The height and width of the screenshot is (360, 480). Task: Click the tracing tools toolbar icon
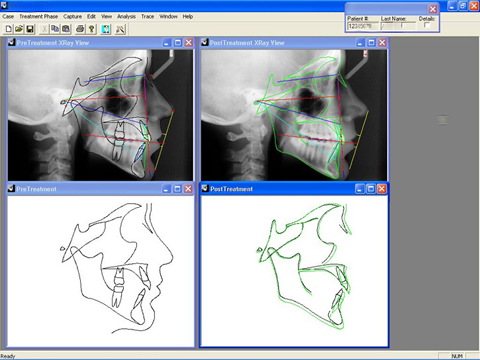click(120, 29)
